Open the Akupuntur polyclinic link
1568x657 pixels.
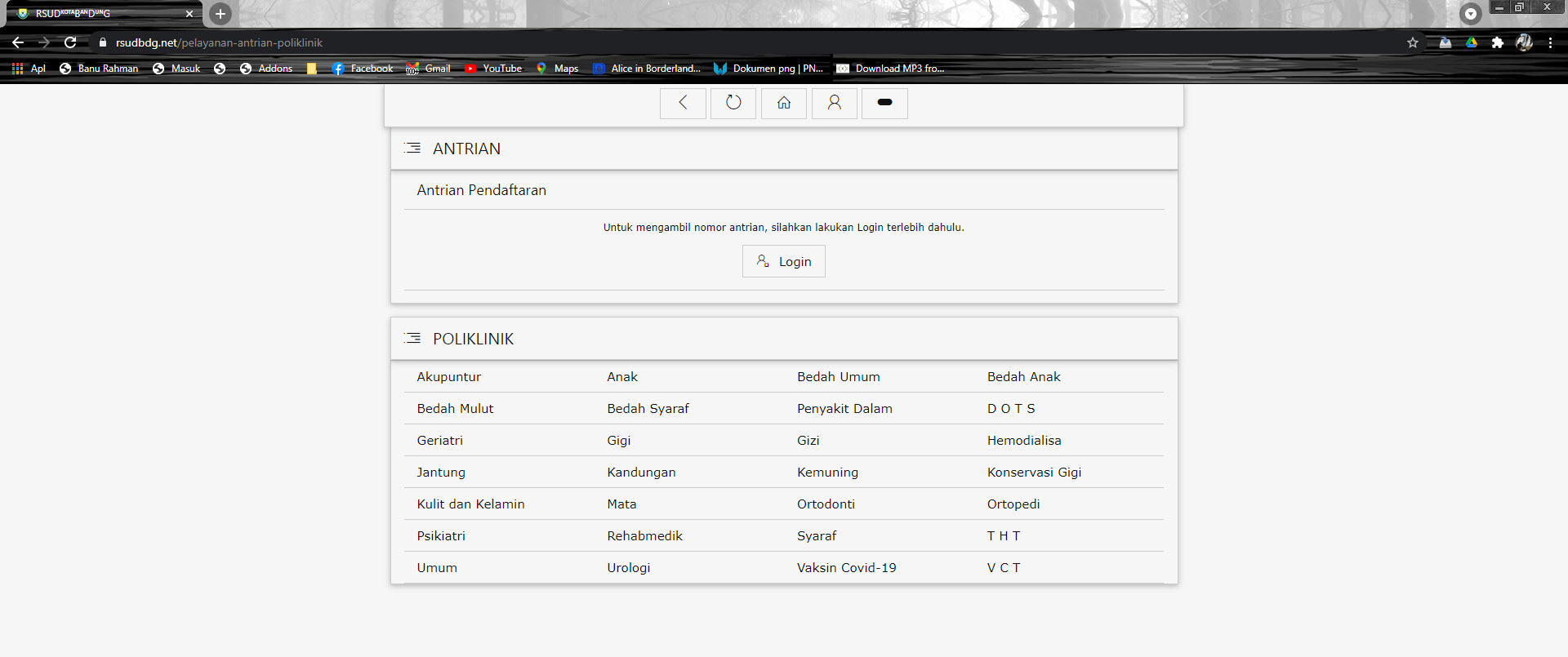(x=449, y=377)
